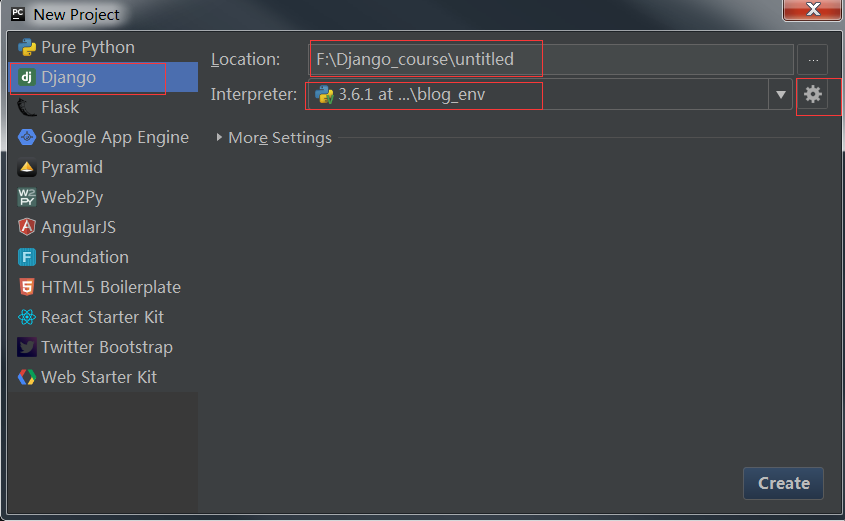Select the Web Starter Kit project type
This screenshot has width=845, height=521.
coord(103,377)
